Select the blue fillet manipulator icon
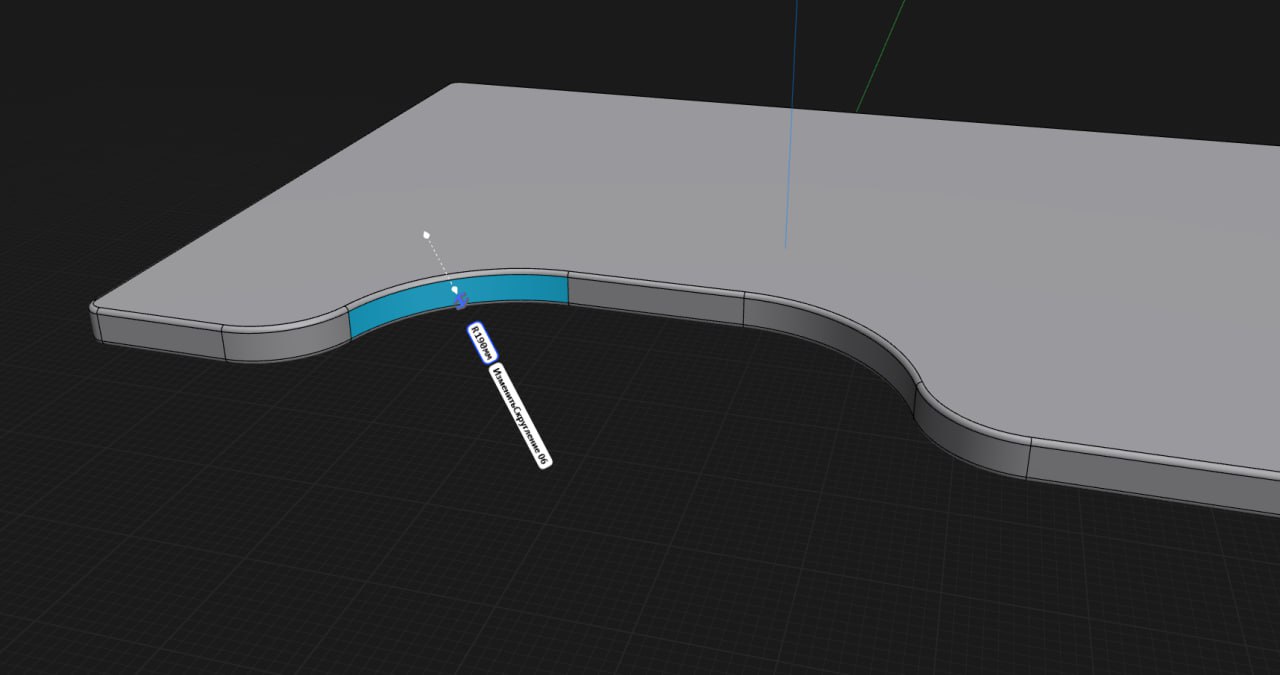 pyautogui.click(x=460, y=299)
